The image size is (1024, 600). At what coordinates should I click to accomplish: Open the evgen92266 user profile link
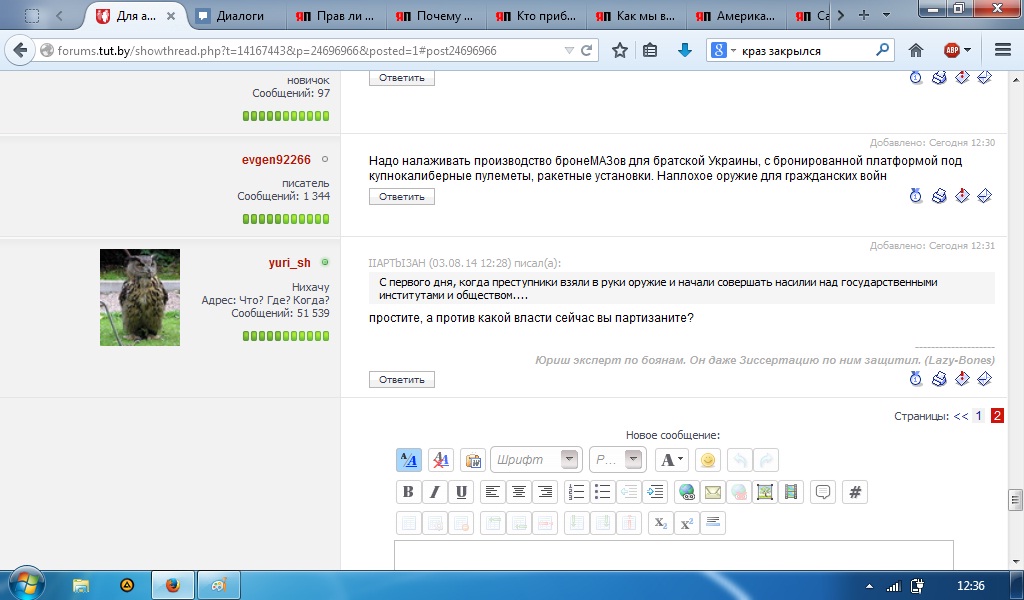(276, 159)
